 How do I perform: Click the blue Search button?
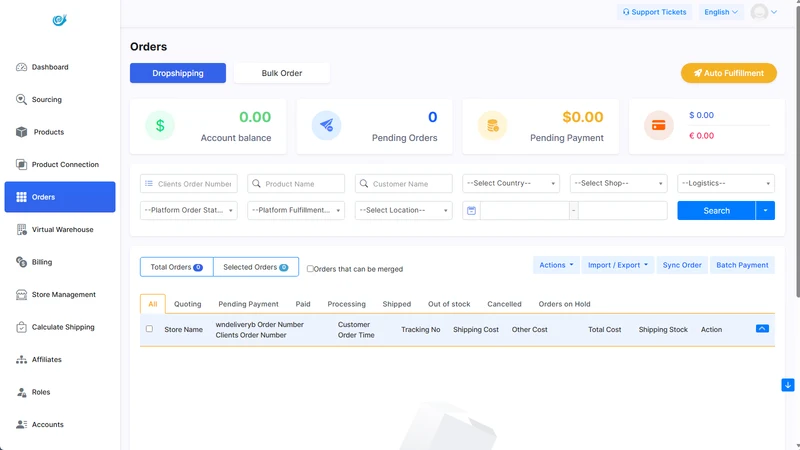(x=716, y=211)
